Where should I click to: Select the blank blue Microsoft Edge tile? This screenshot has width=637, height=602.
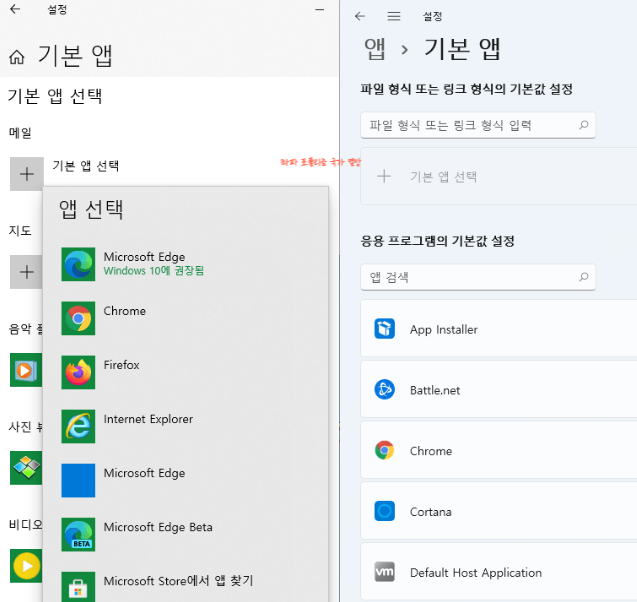(78, 480)
